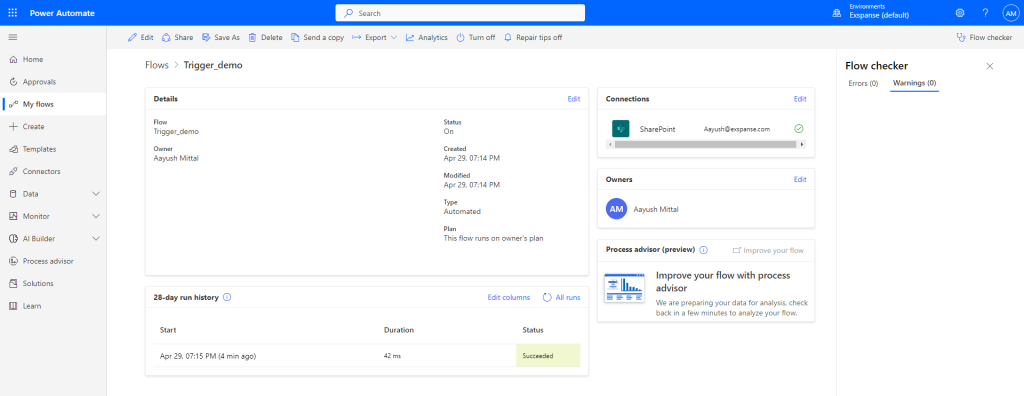Click the 28-day run history info icon
Image resolution: width=1024 pixels, height=396 pixels.
tap(227, 297)
